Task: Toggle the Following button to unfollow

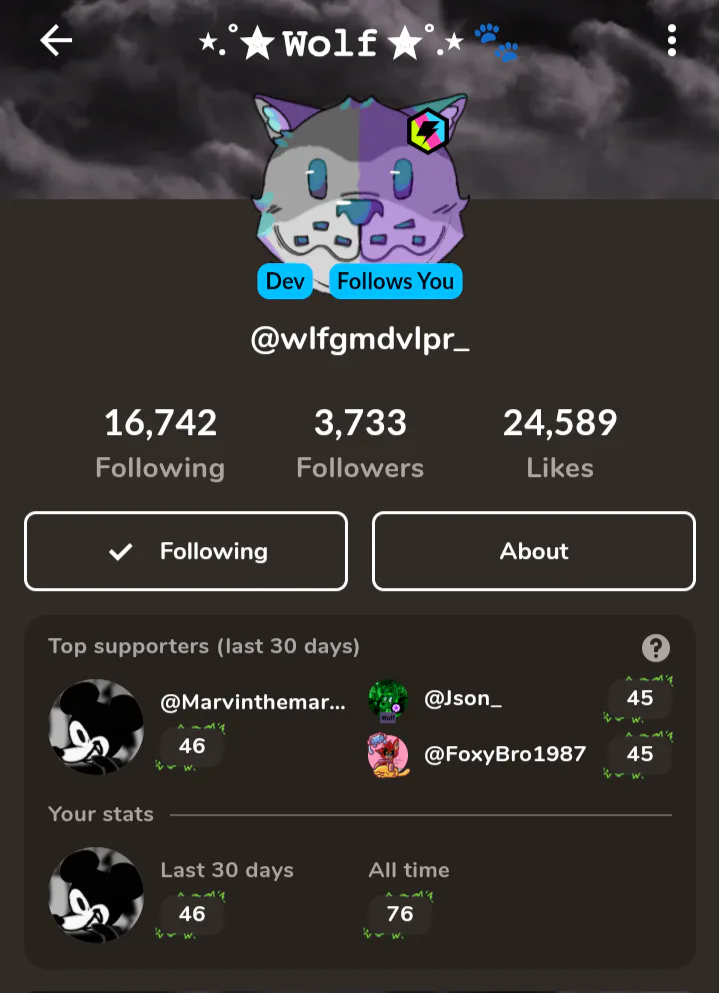Action: tap(186, 551)
